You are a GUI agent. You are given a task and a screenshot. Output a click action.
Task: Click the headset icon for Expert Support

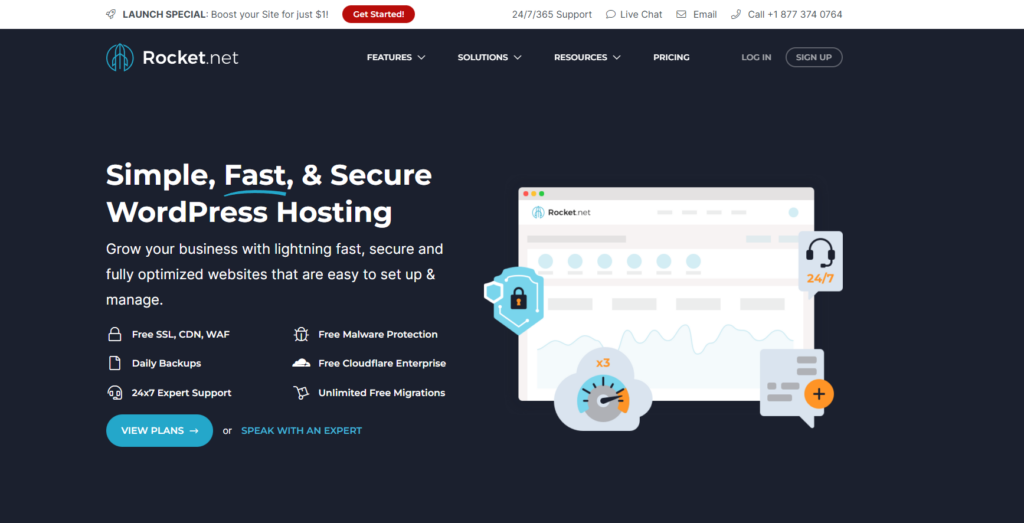tap(115, 392)
